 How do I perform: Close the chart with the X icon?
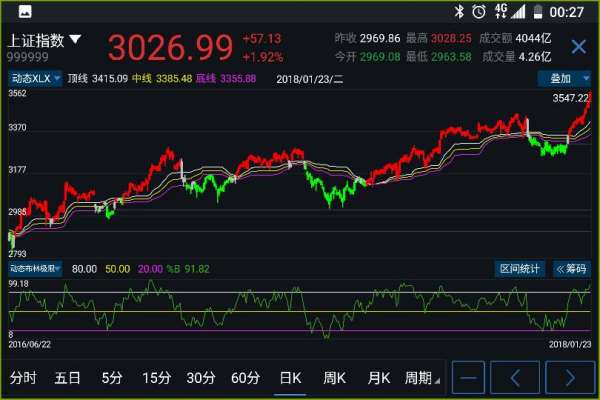578,47
